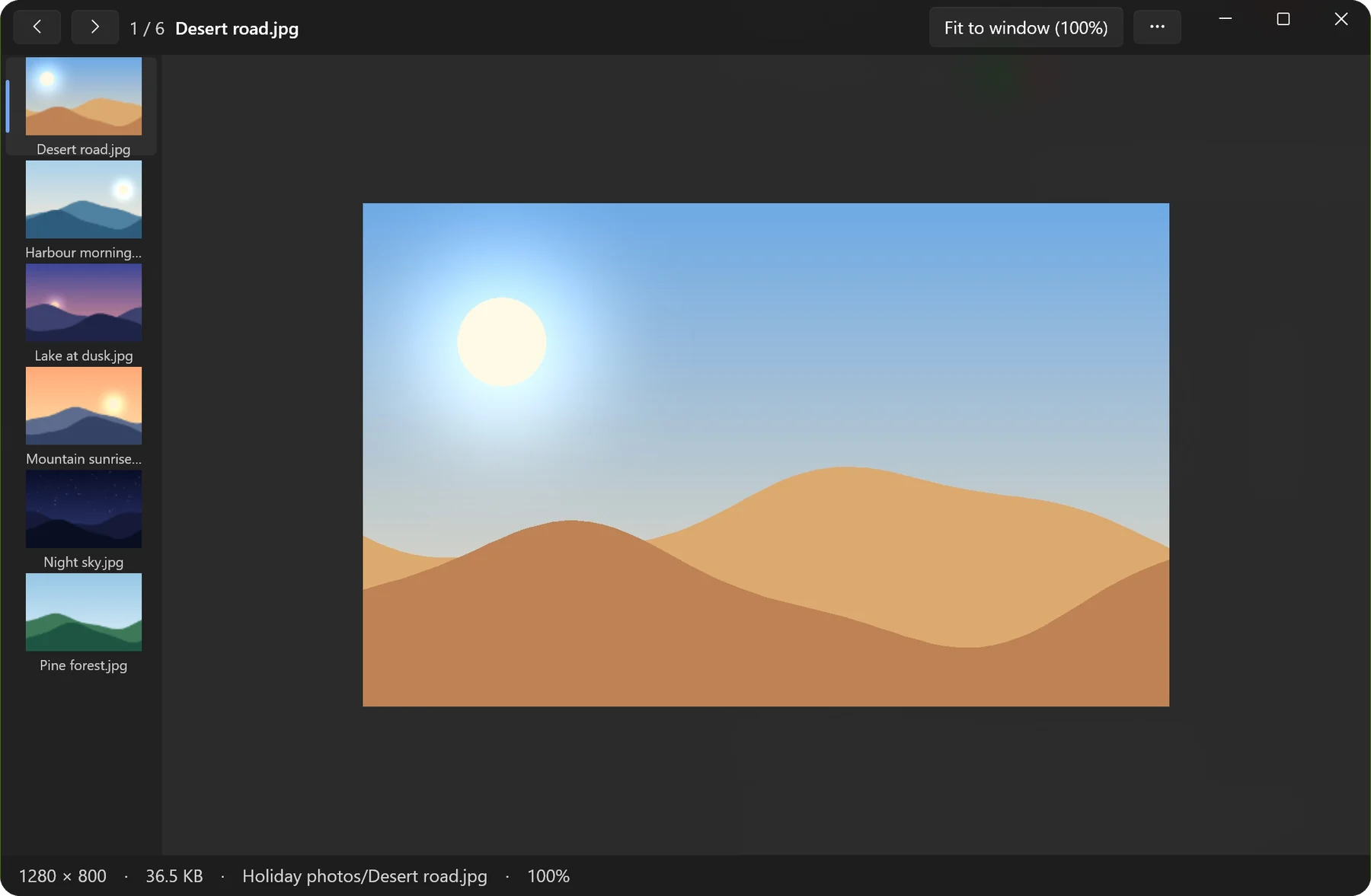Viewport: 1371px width, 896px height.
Task: Select the Pine forest.jpg thumbnail
Action: 83,612
